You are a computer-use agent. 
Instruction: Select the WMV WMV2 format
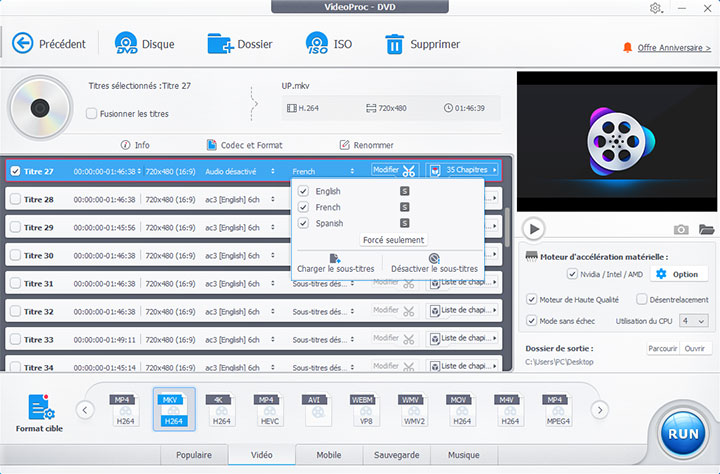tap(414, 409)
